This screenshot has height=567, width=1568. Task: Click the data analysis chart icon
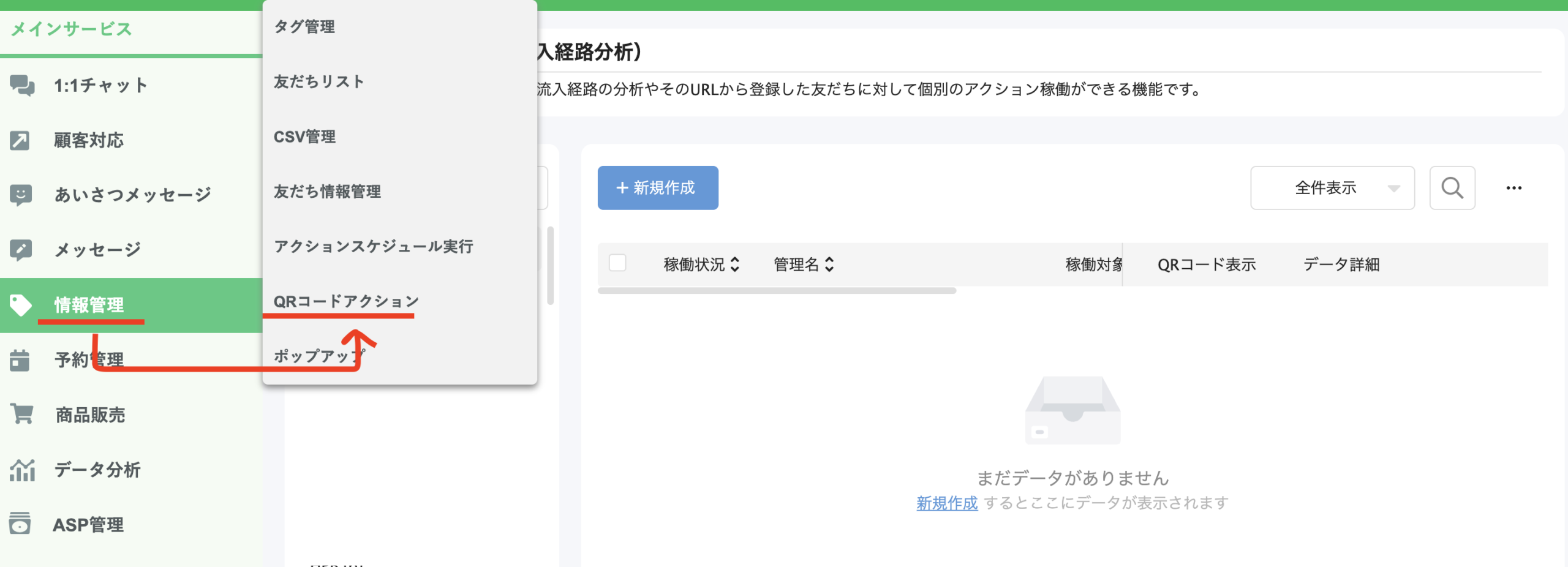(x=22, y=470)
